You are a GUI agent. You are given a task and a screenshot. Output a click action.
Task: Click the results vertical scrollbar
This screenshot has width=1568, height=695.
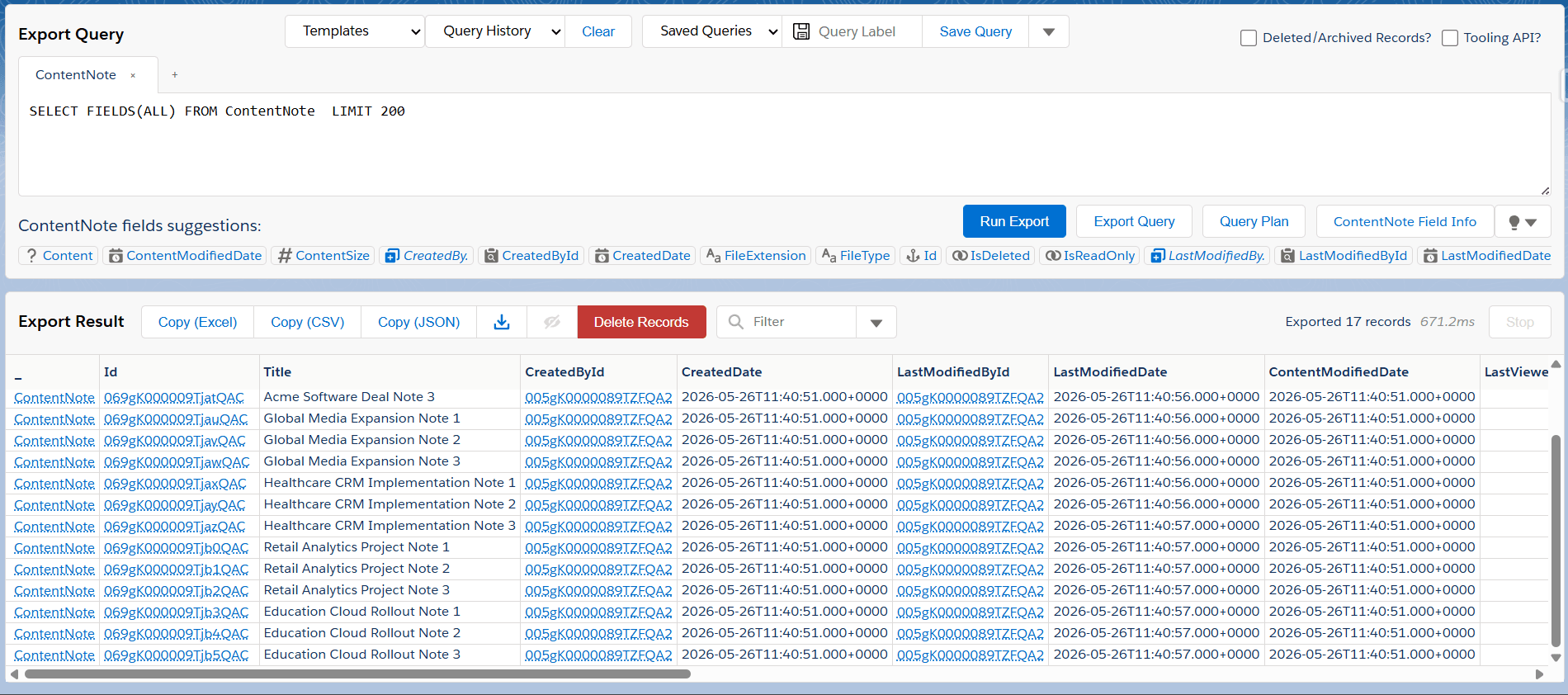pyautogui.click(x=1556, y=541)
